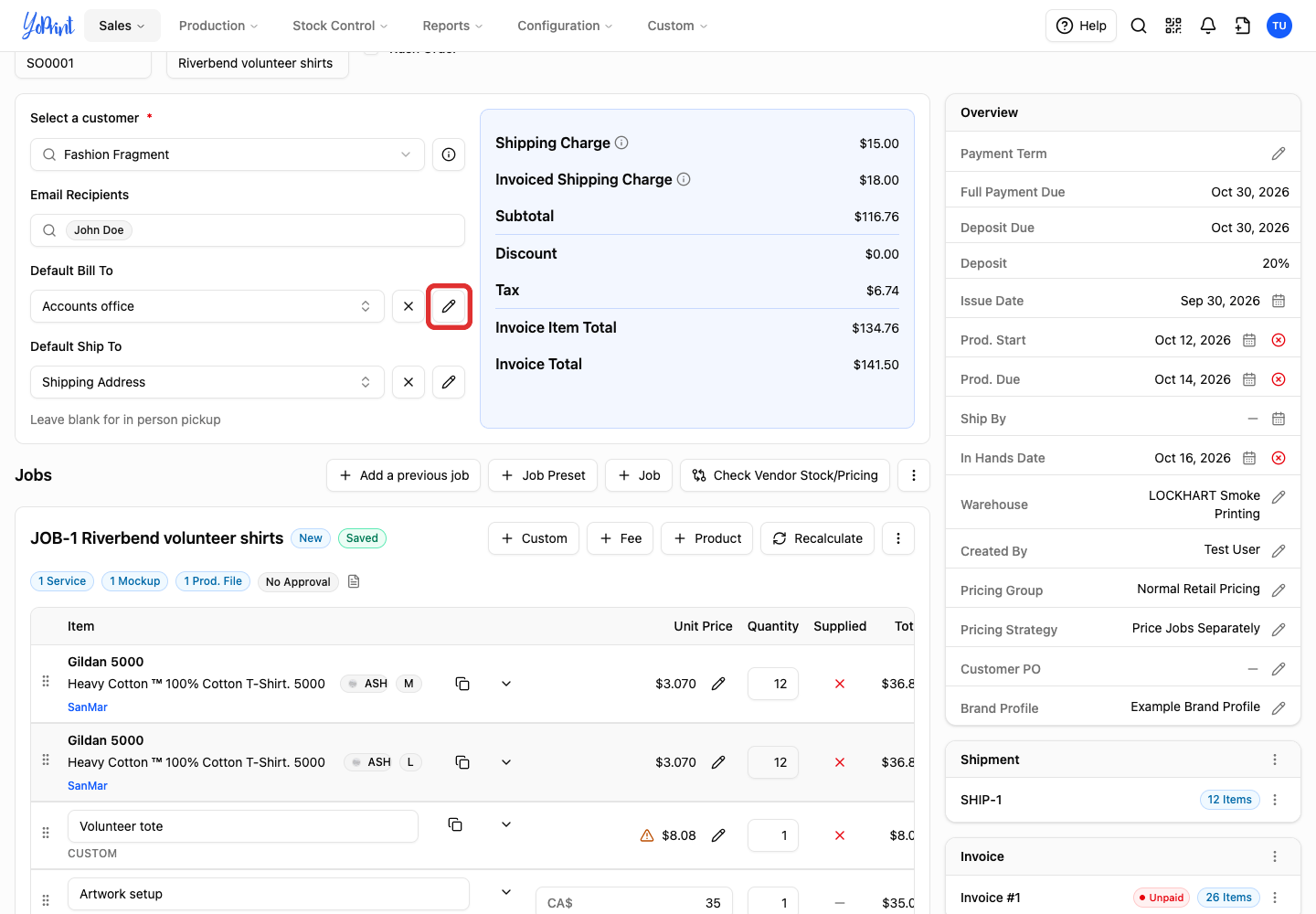Open the Accounts office bill-to selector
The width and height of the screenshot is (1316, 914).
click(207, 306)
